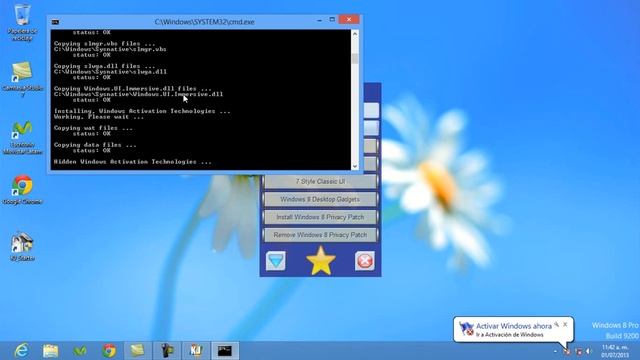Click the scroll-down arrow in the cmd window
This screenshot has width=640, height=360.
(355, 166)
